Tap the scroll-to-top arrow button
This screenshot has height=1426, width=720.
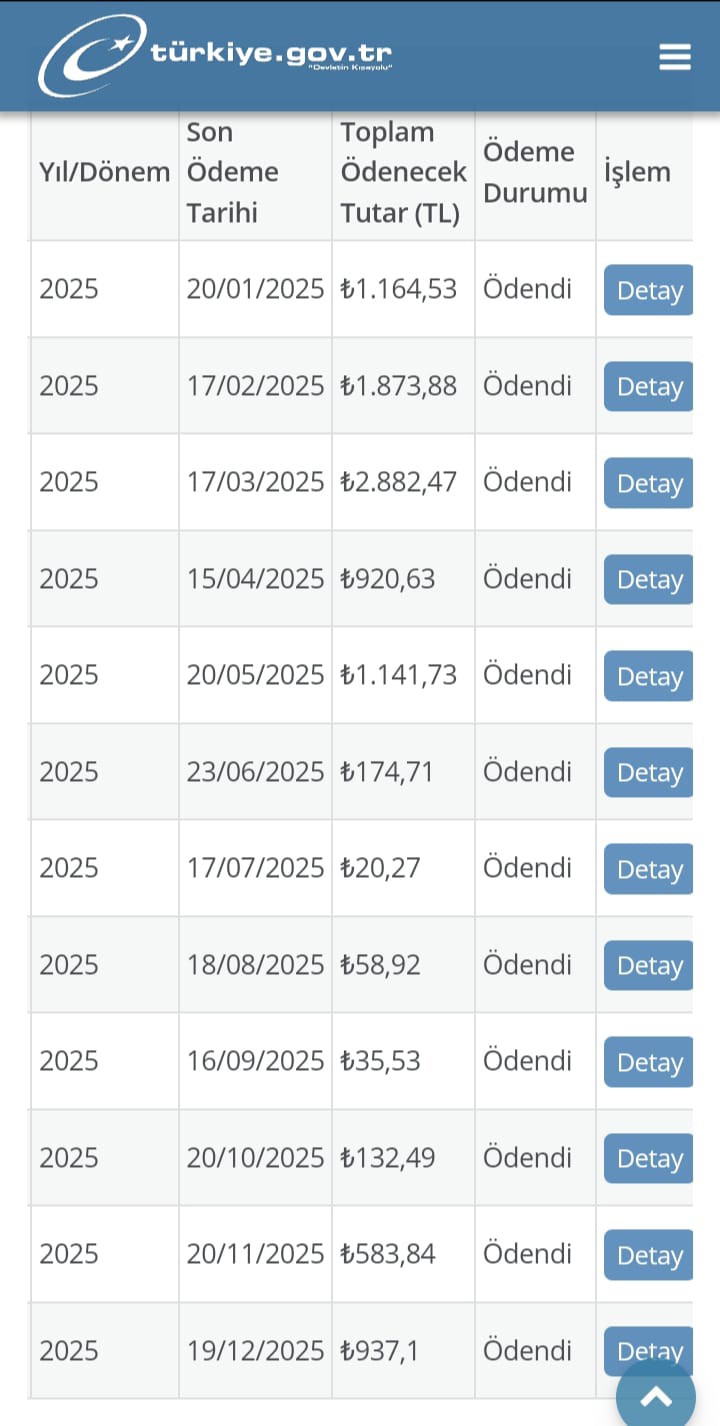[x=655, y=1395]
